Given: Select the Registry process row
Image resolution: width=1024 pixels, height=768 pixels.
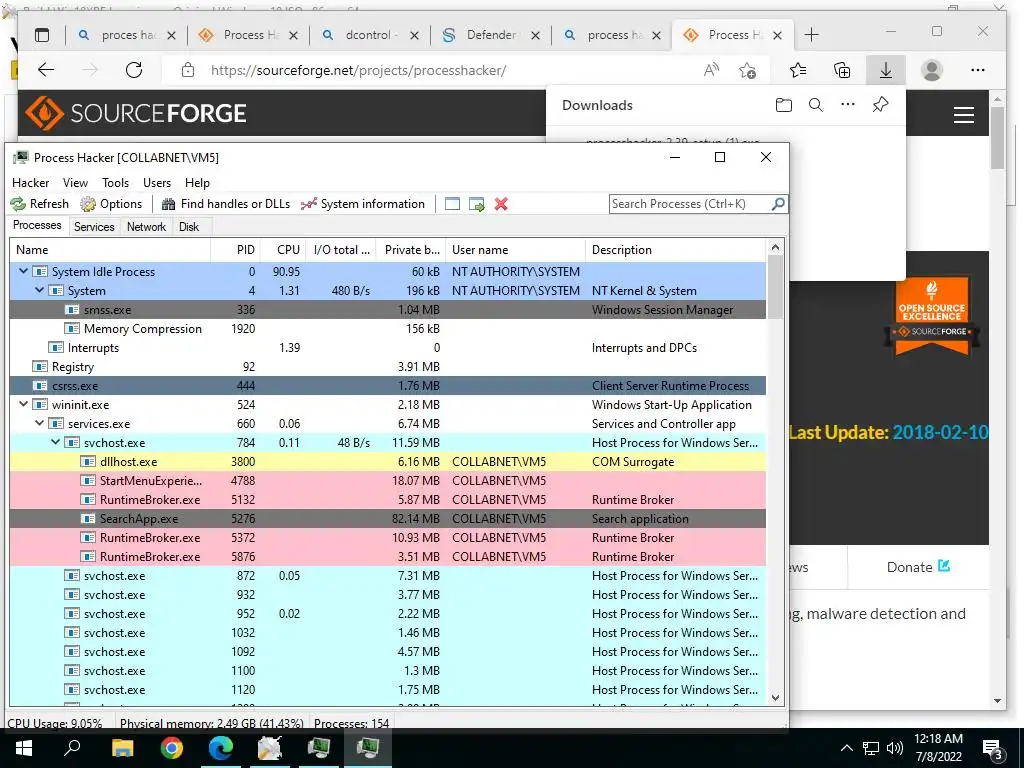Looking at the screenshot, I should tap(388, 366).
